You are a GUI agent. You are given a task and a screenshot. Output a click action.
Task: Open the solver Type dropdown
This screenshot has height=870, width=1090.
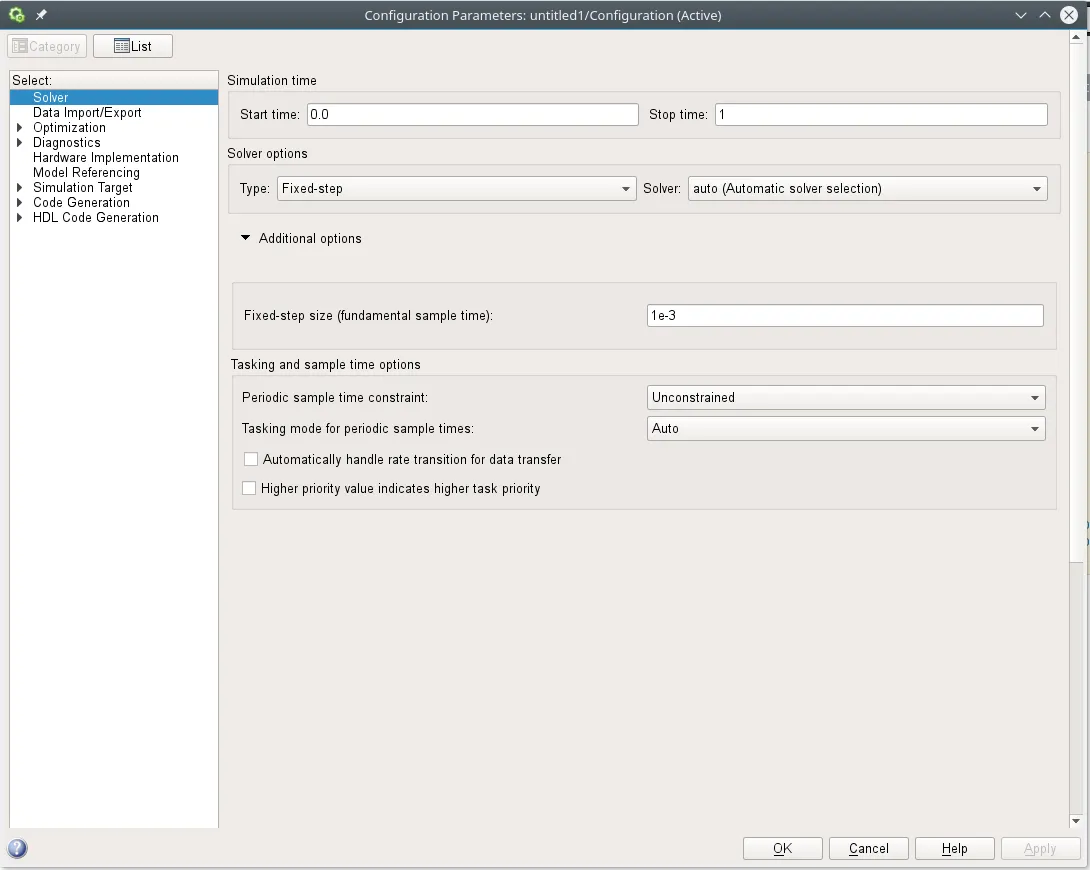(457, 188)
